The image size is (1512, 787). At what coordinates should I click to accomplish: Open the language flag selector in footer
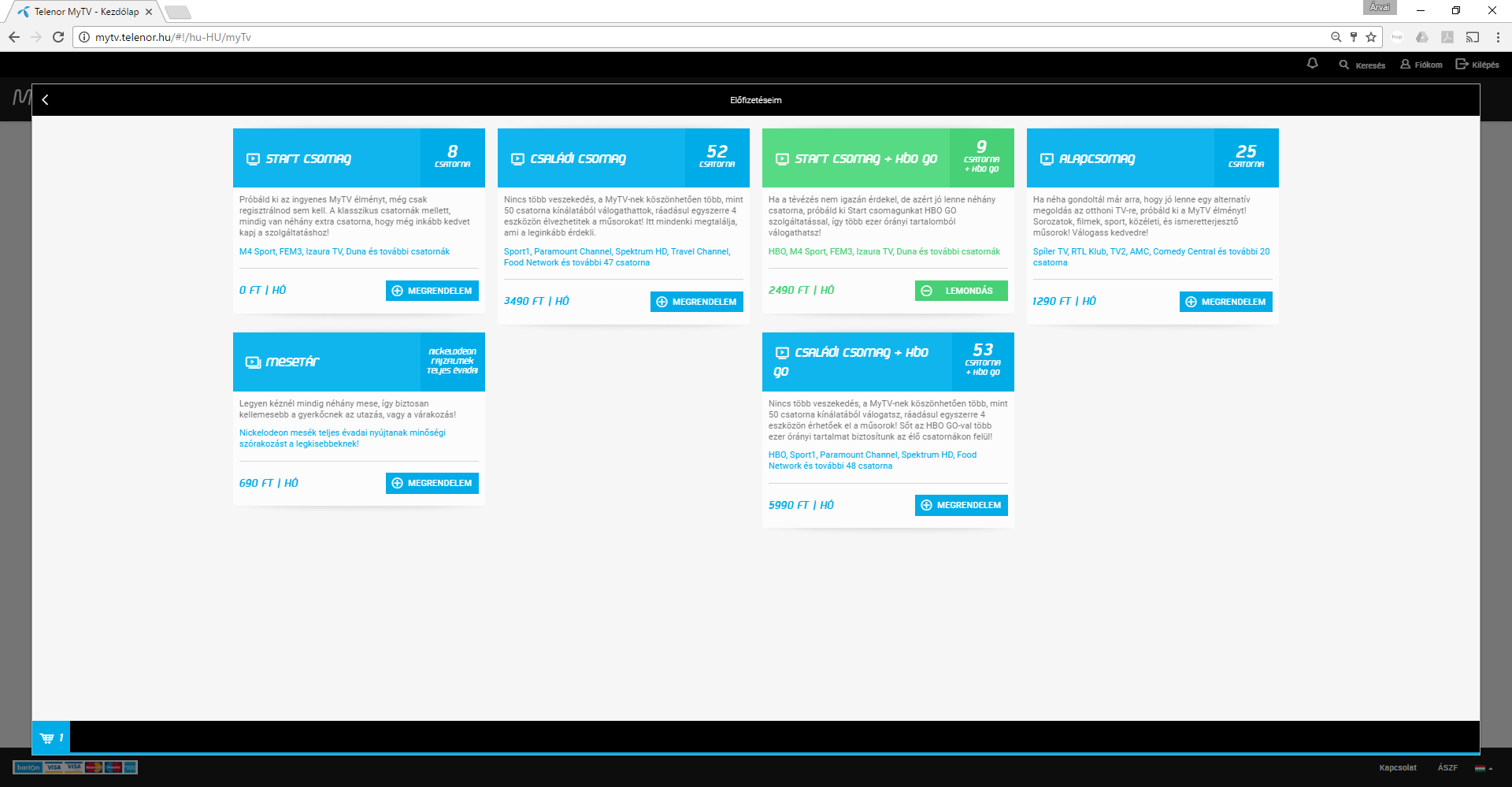[1484, 768]
